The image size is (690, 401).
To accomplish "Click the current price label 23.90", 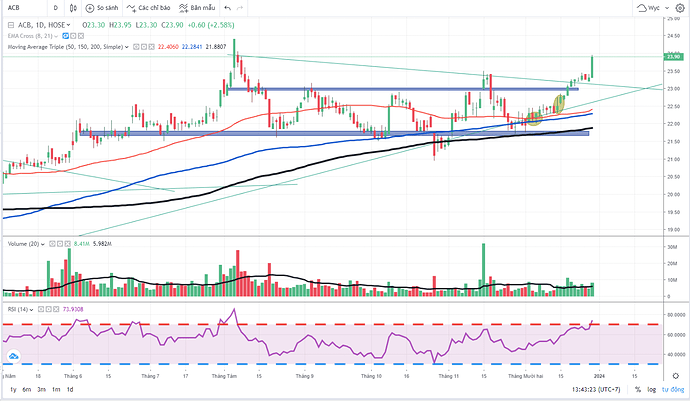I will click(x=674, y=57).
